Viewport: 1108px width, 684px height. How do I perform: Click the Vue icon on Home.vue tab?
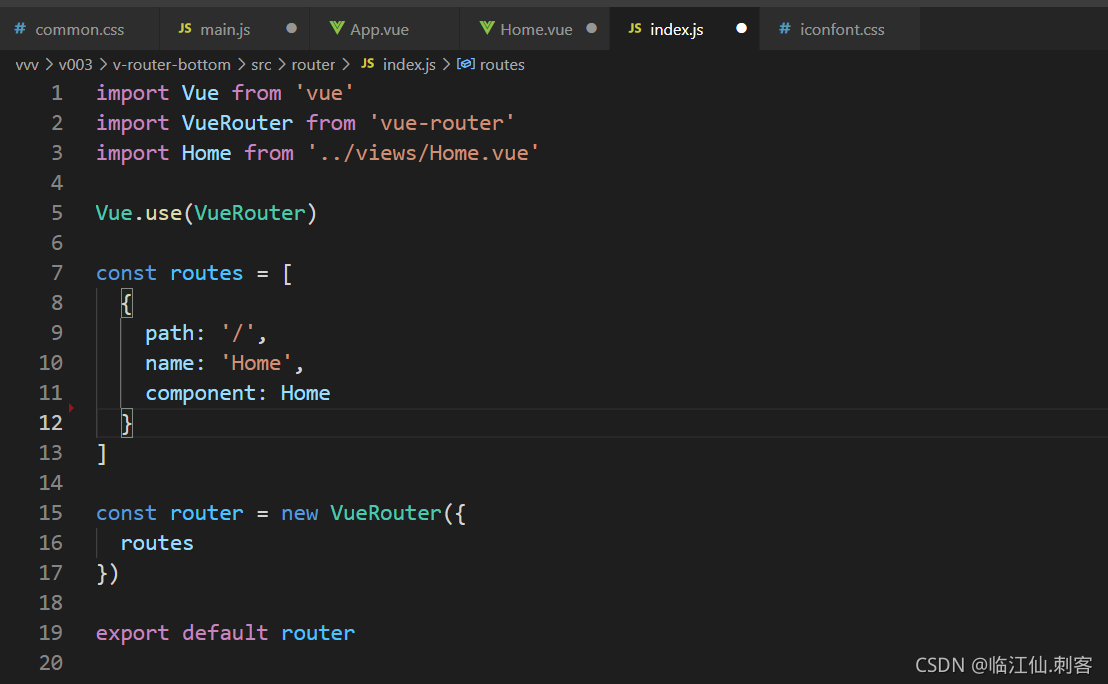pyautogui.click(x=487, y=28)
